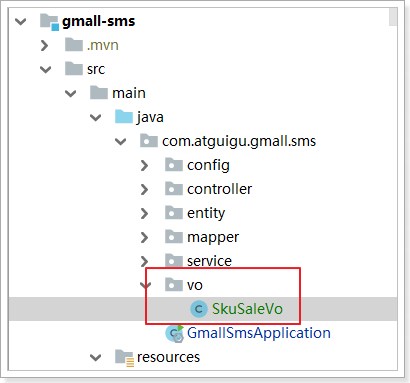Select the config label
Screen dimensions: 410x383
208,166
